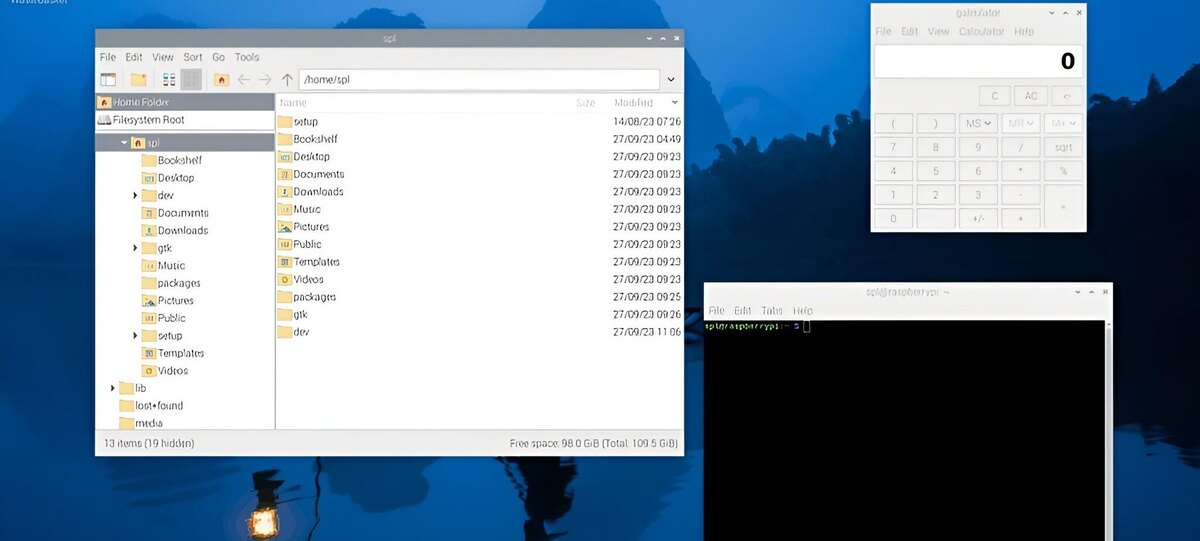Open the View menu in the file manager
1200x541 pixels.
pos(163,58)
